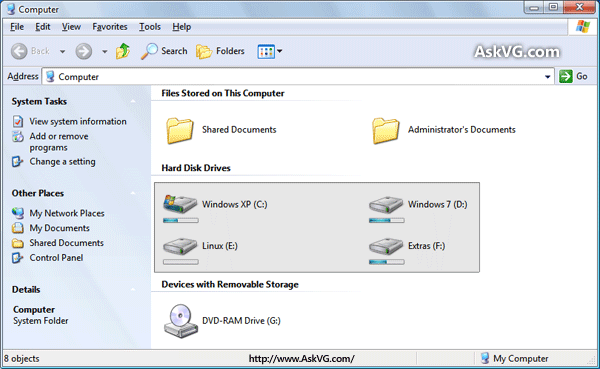Select the Extras (F:) drive icon
The image size is (600, 369).
pyautogui.click(x=386, y=246)
